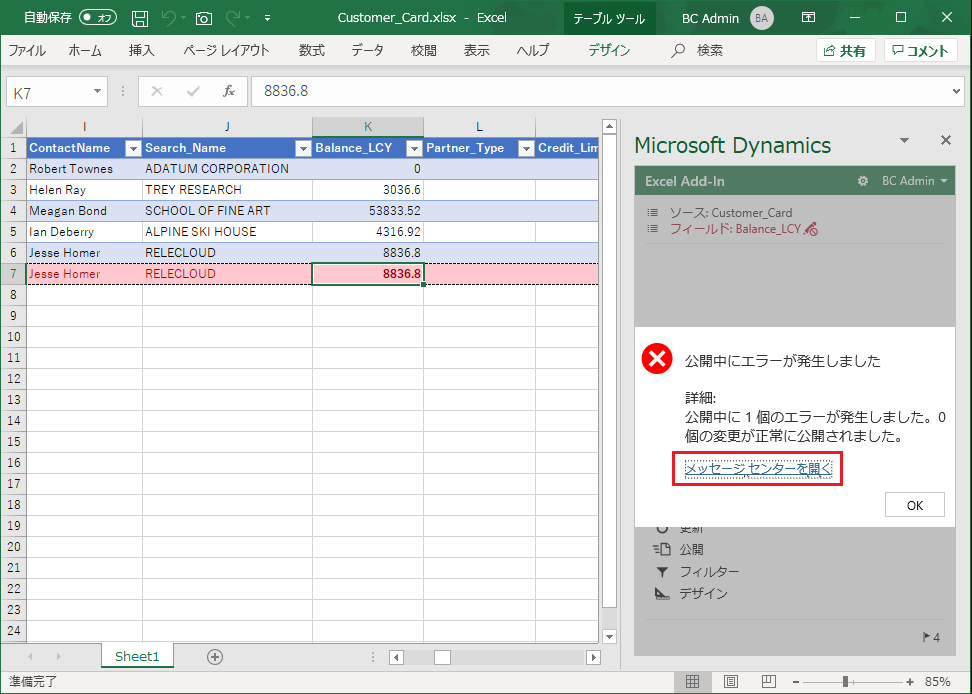Click the 公開 publish icon
The width and height of the screenshot is (972, 694).
click(x=662, y=549)
